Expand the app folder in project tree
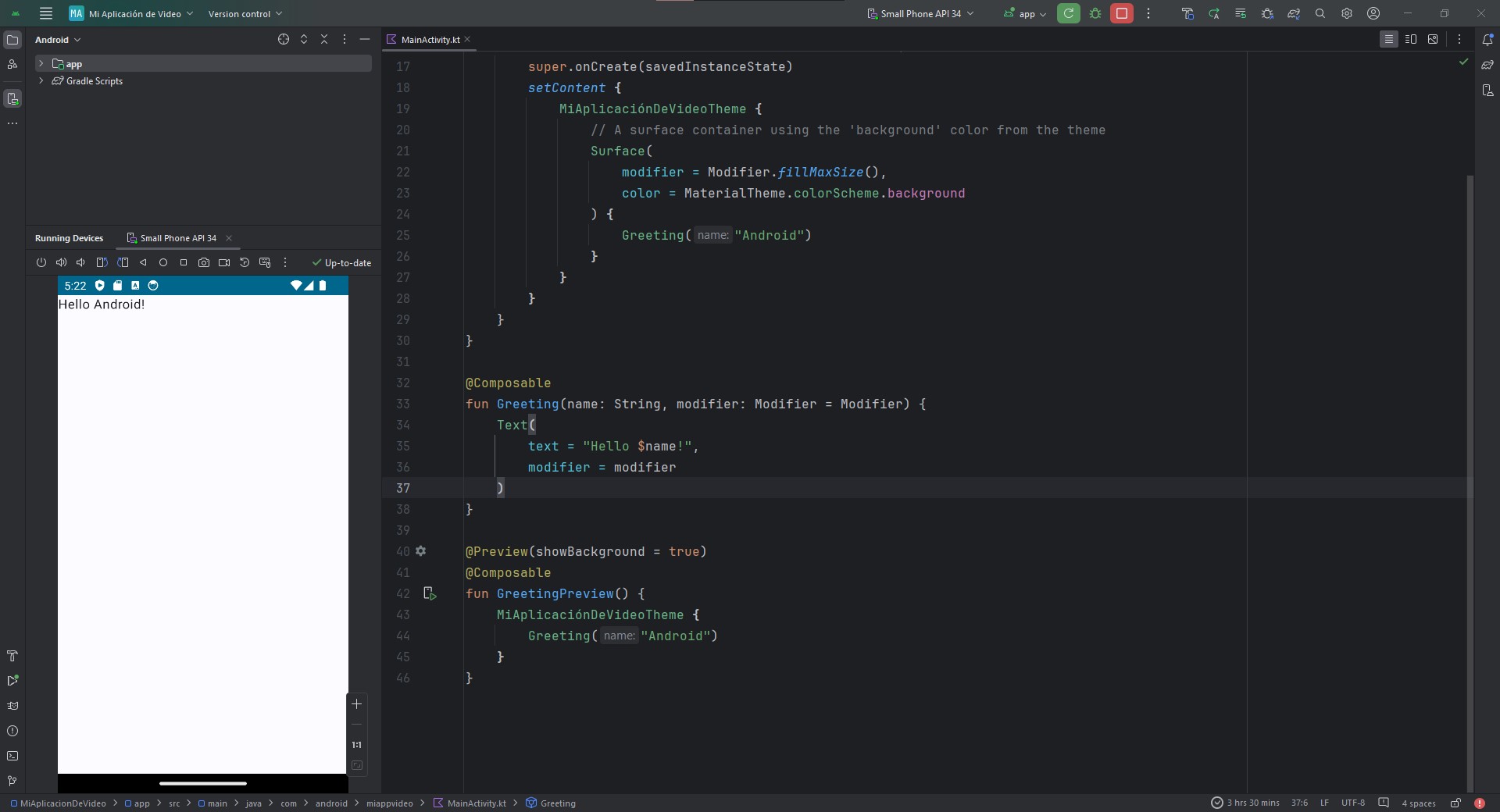1500x812 pixels. click(x=41, y=63)
